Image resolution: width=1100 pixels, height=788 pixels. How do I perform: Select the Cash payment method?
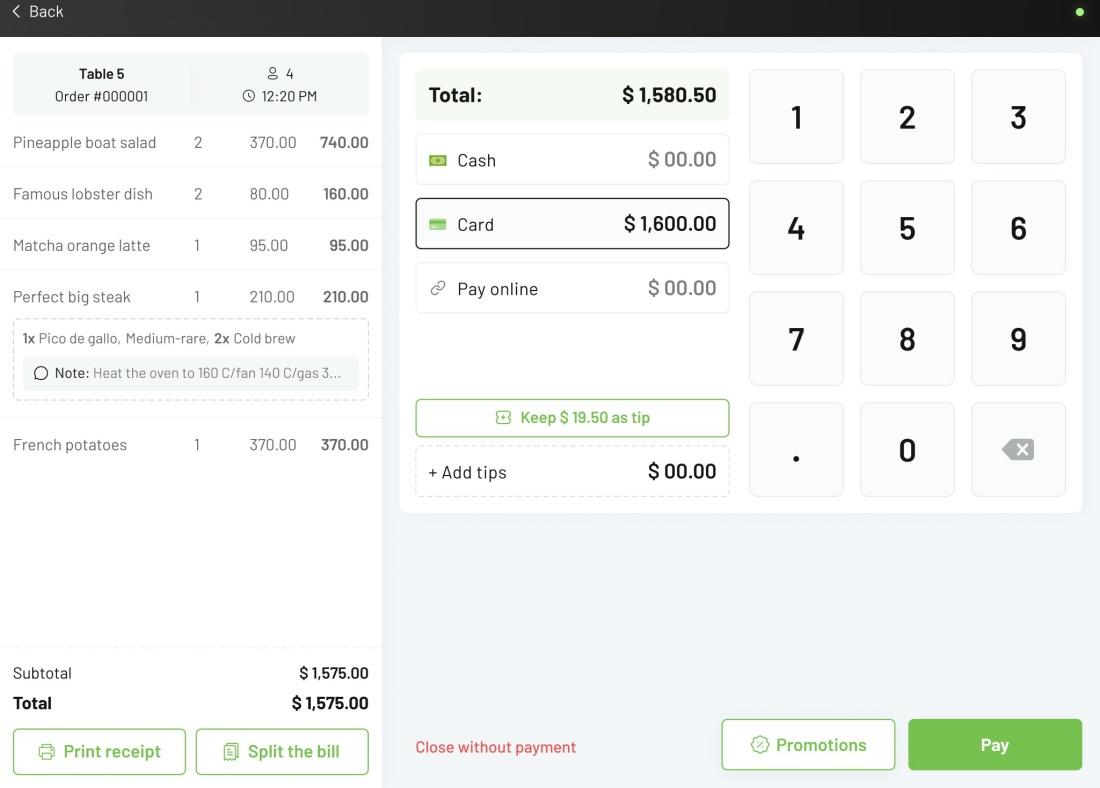572,160
